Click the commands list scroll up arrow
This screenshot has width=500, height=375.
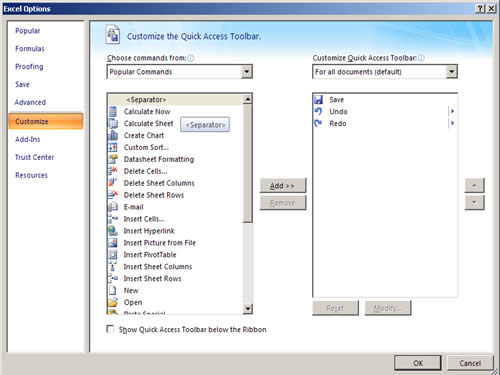[x=247, y=99]
